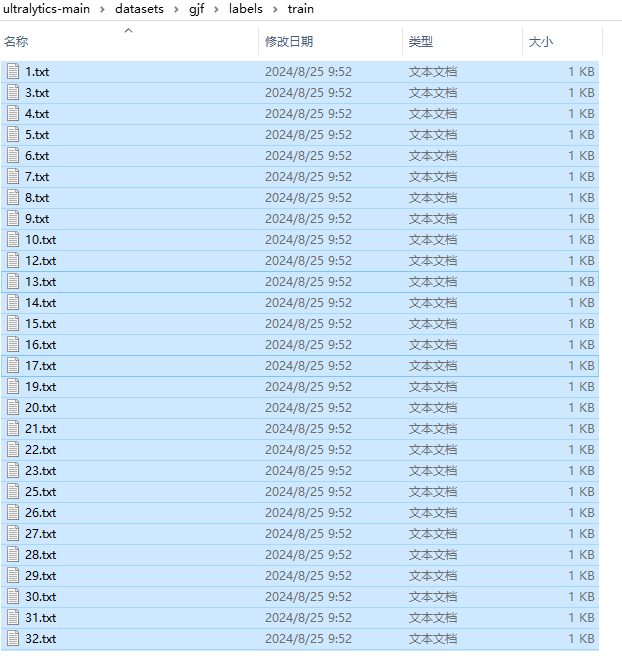Click the 1 KB size of 15.txt

click(581, 323)
